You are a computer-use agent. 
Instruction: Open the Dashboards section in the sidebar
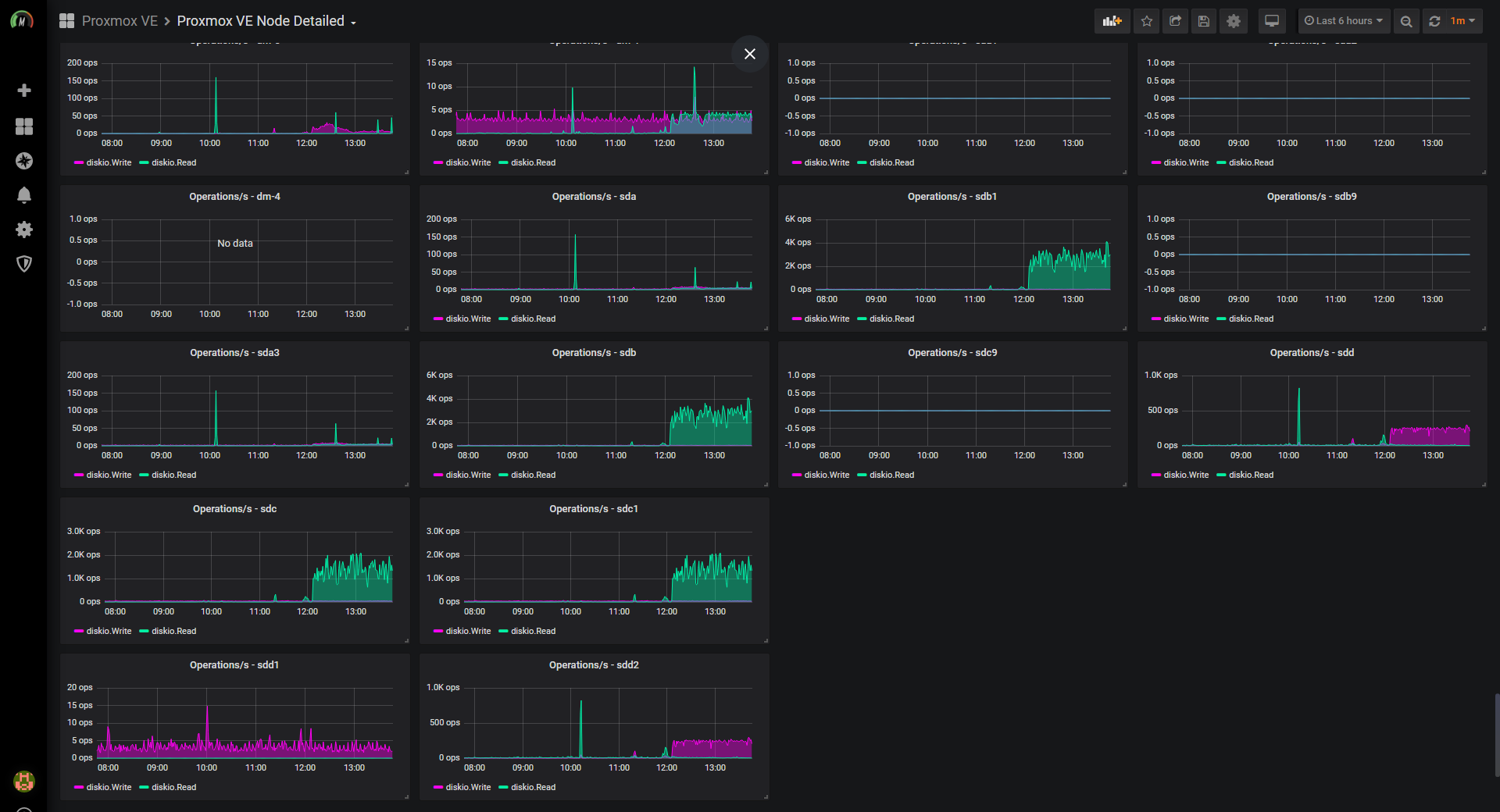pos(24,126)
